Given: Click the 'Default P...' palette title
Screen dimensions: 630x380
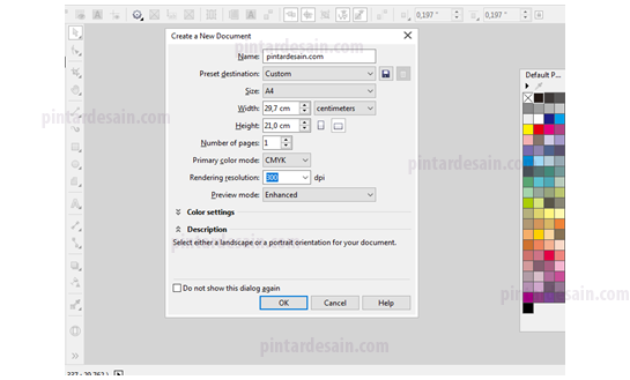Looking at the screenshot, I should coord(543,75).
